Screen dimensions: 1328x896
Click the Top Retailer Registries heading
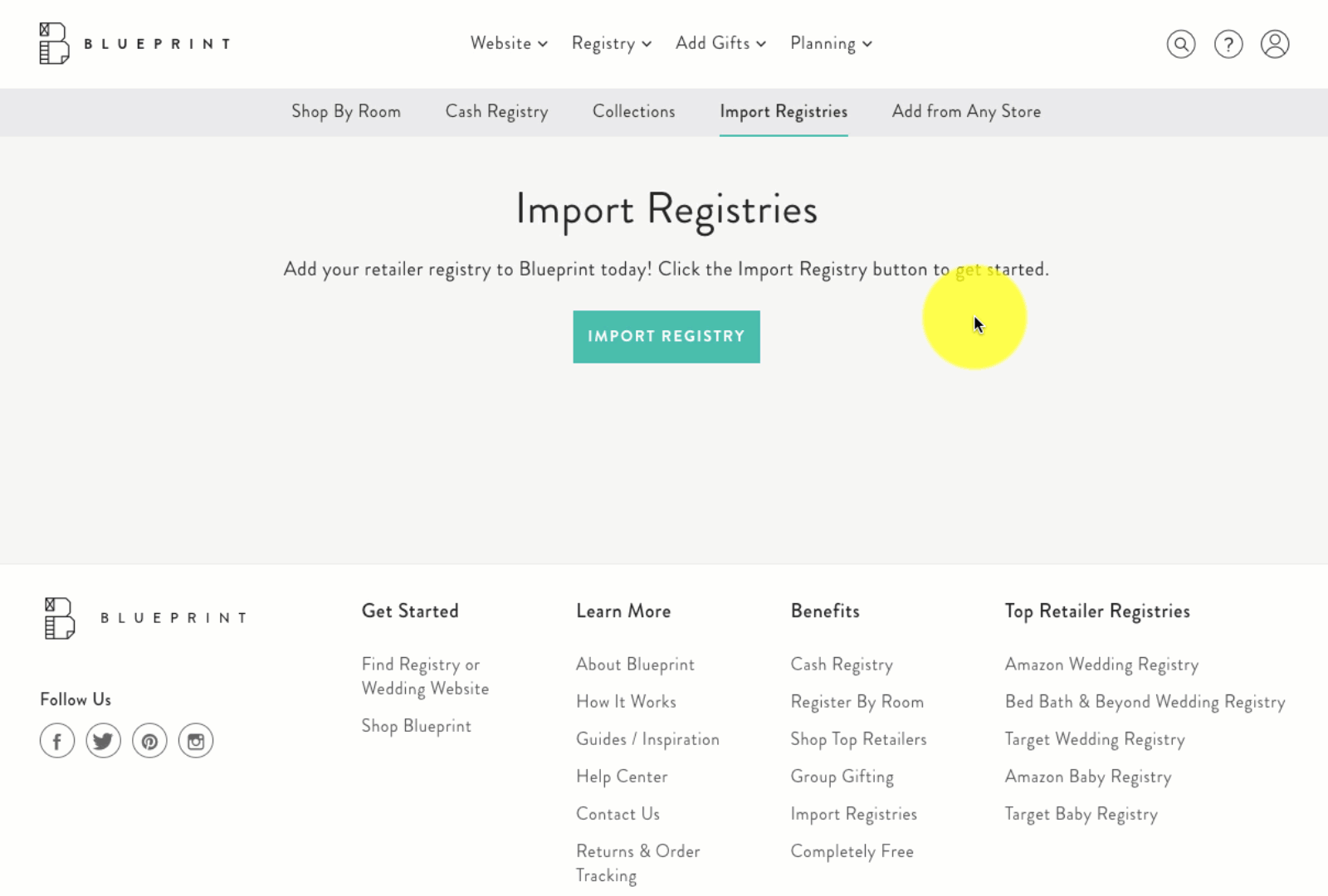tap(1097, 612)
